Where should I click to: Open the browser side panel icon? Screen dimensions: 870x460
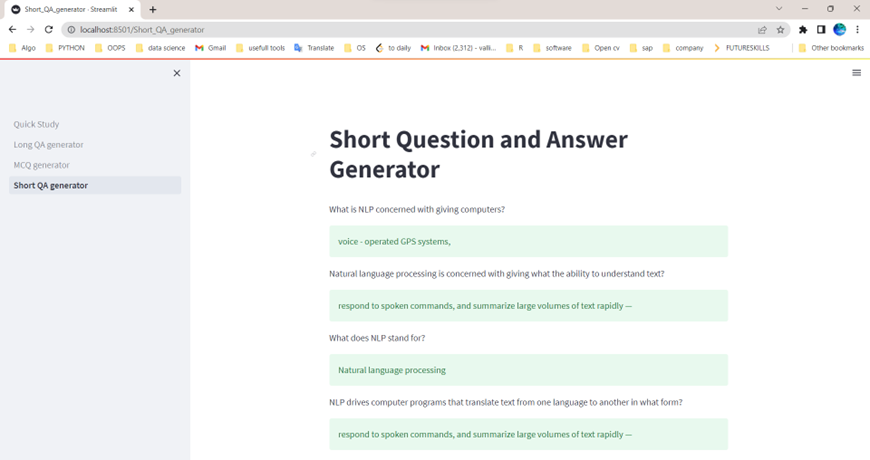(821, 30)
